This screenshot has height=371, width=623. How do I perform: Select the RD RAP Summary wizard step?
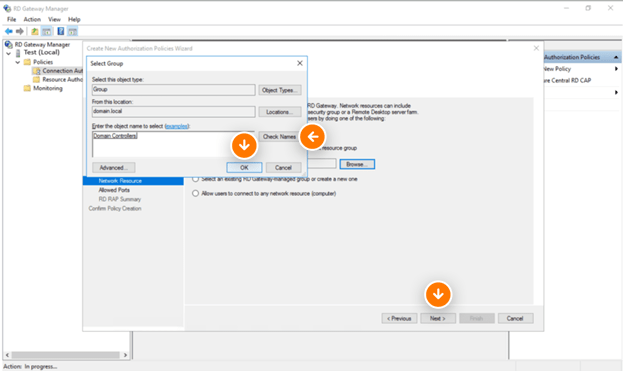pos(120,199)
